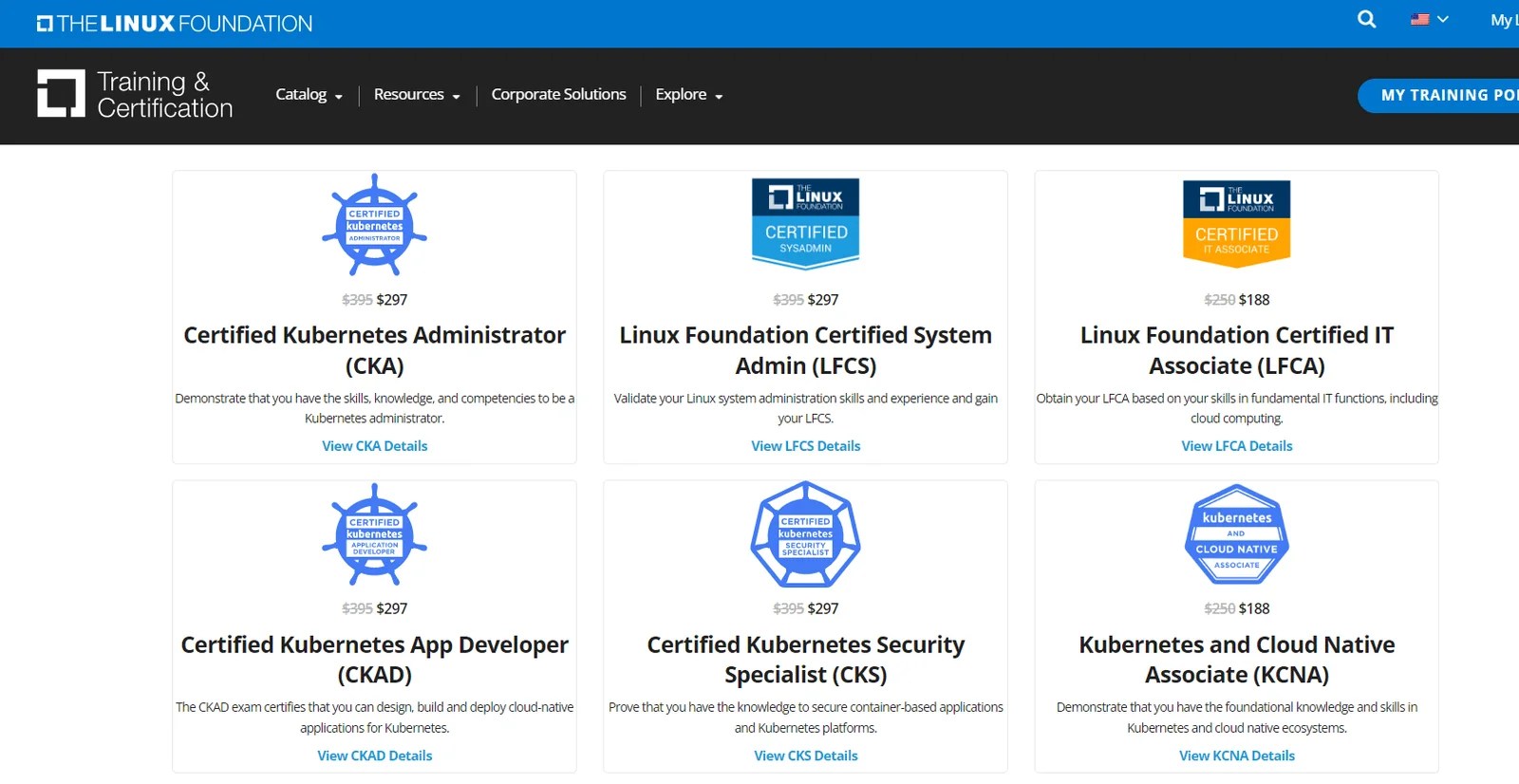This screenshot has height=784, width=1519.
Task: Click the Certified IT Associate badge
Action: [1236, 224]
